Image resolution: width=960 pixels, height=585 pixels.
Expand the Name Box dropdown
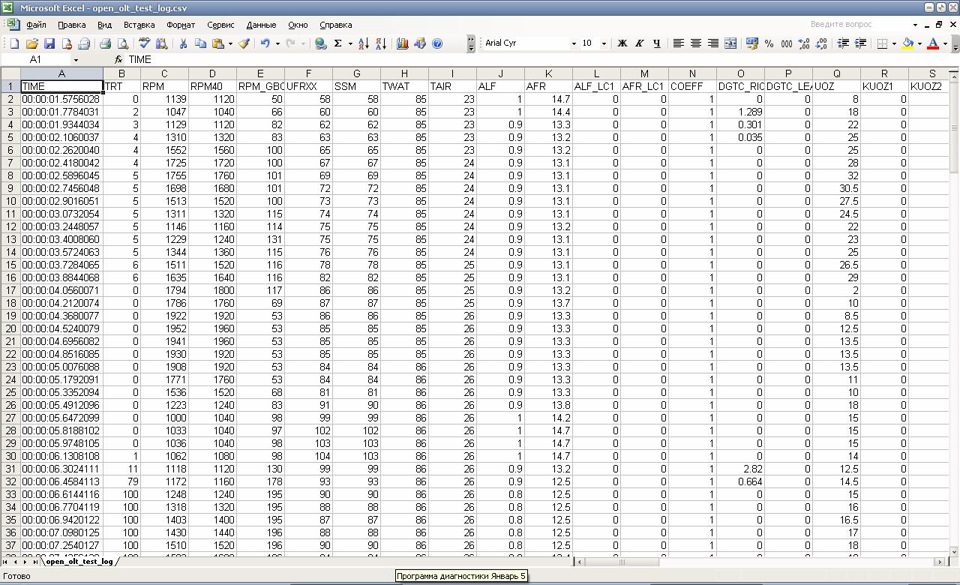(76, 59)
